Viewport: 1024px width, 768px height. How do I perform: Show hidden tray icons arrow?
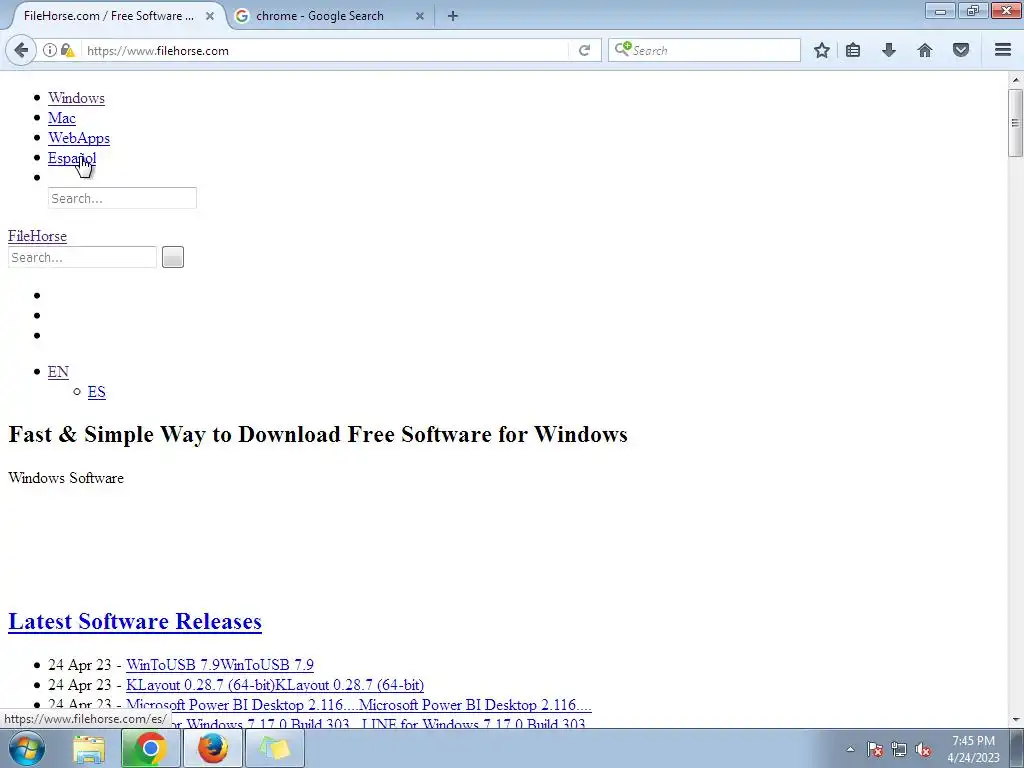pos(850,749)
